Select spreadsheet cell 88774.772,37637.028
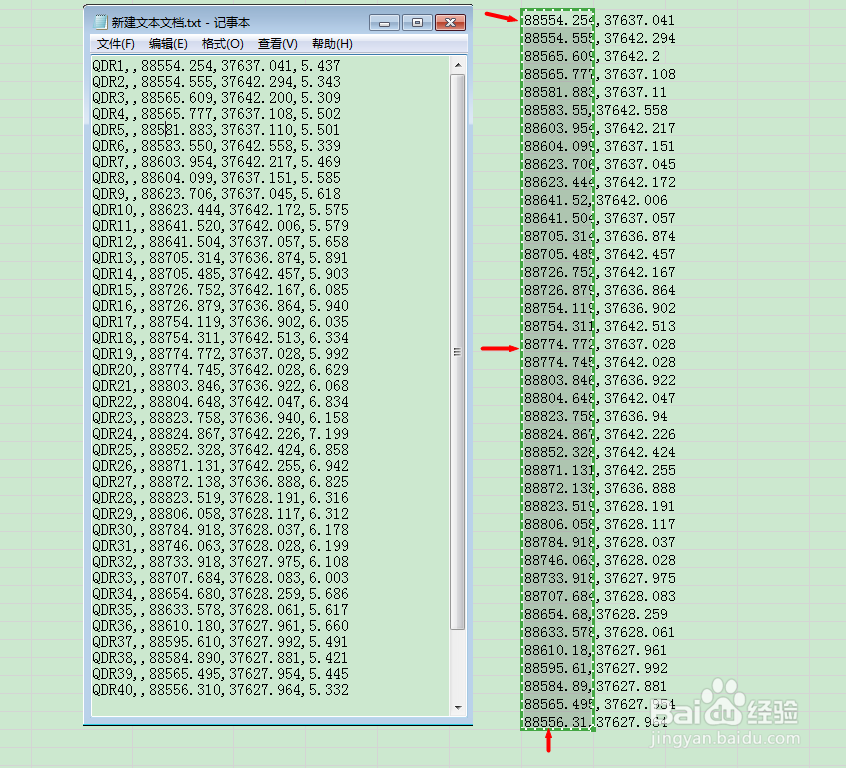846x768 pixels. [x=558, y=344]
